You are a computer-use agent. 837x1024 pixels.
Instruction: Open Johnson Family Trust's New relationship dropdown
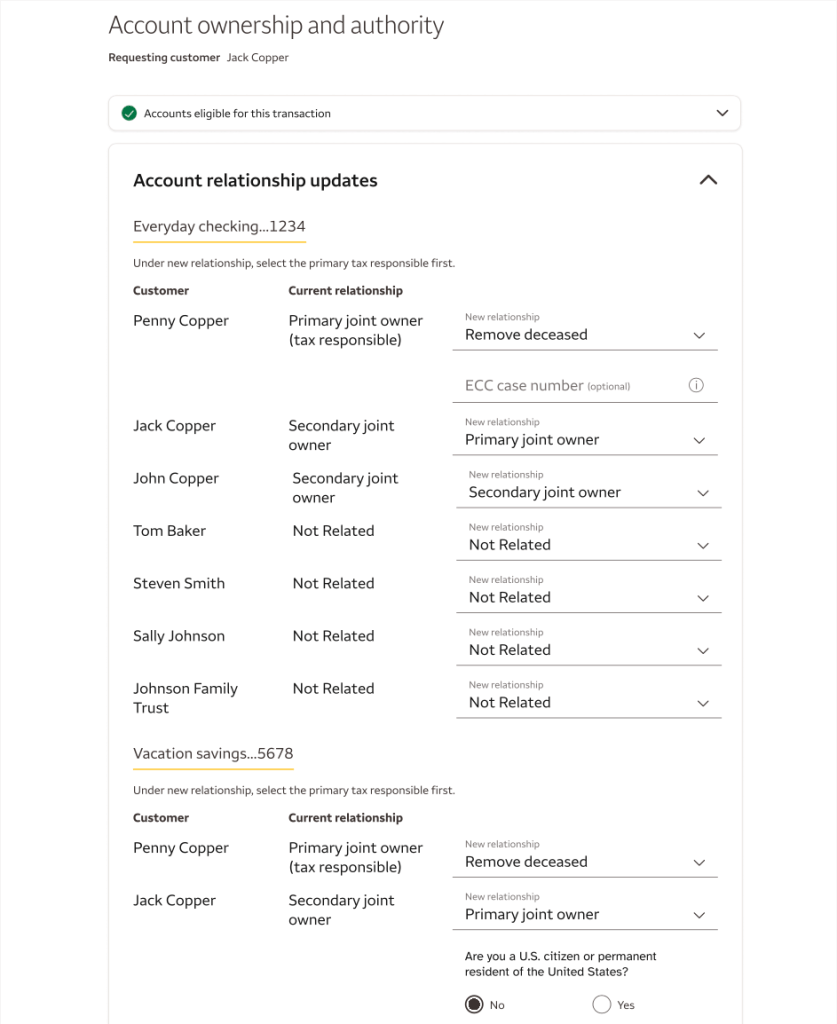coord(588,702)
